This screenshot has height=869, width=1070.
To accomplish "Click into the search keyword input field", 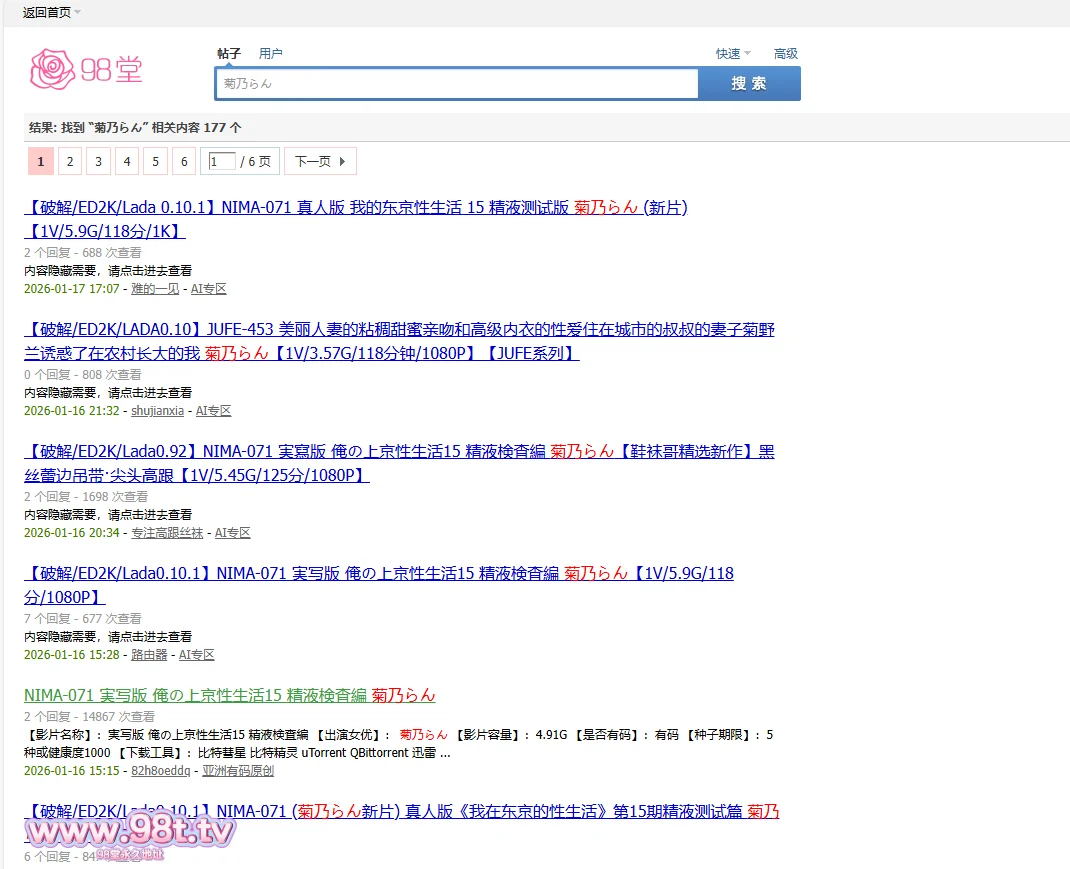I will 456,84.
